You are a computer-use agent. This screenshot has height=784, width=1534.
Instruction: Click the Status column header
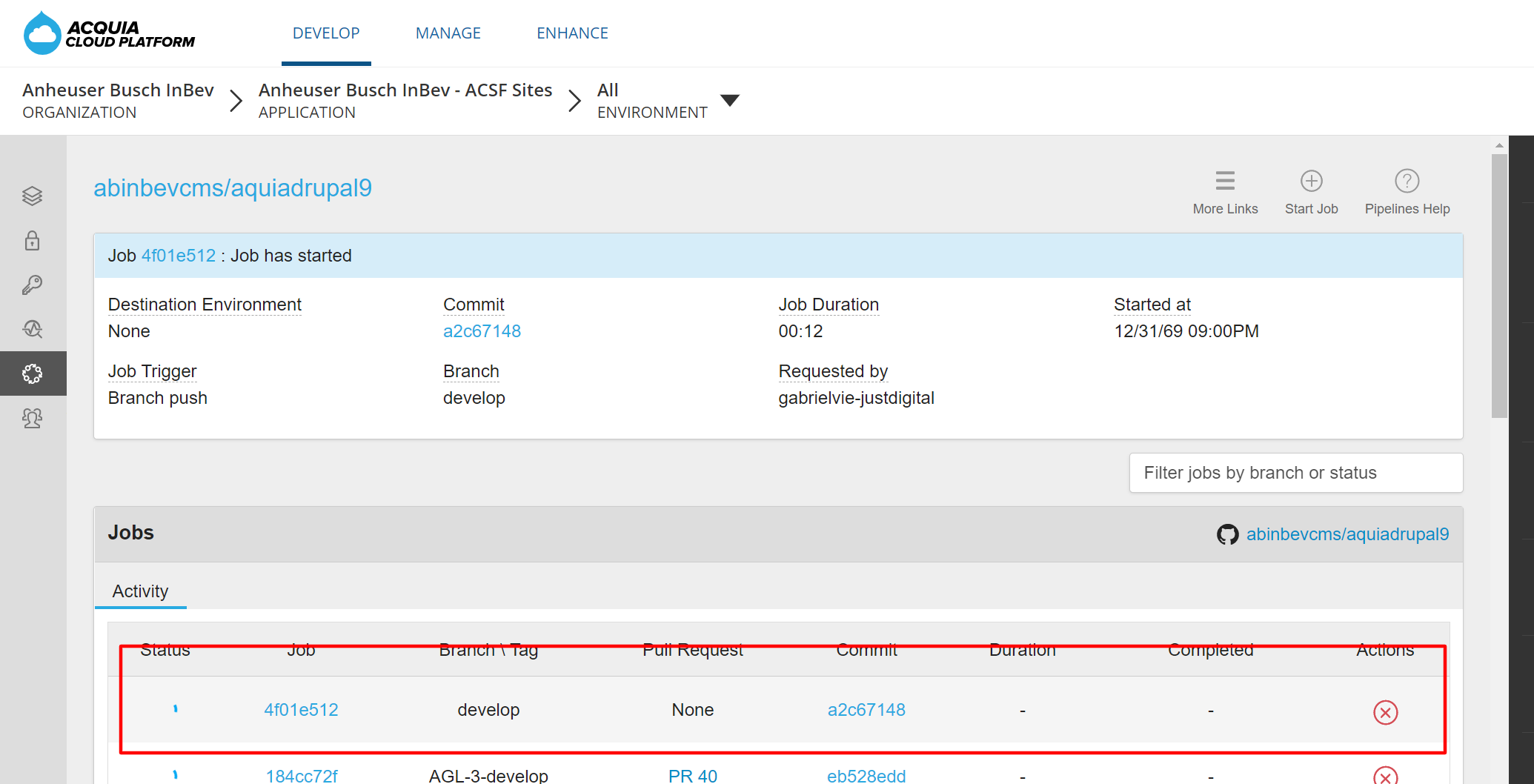(x=165, y=650)
